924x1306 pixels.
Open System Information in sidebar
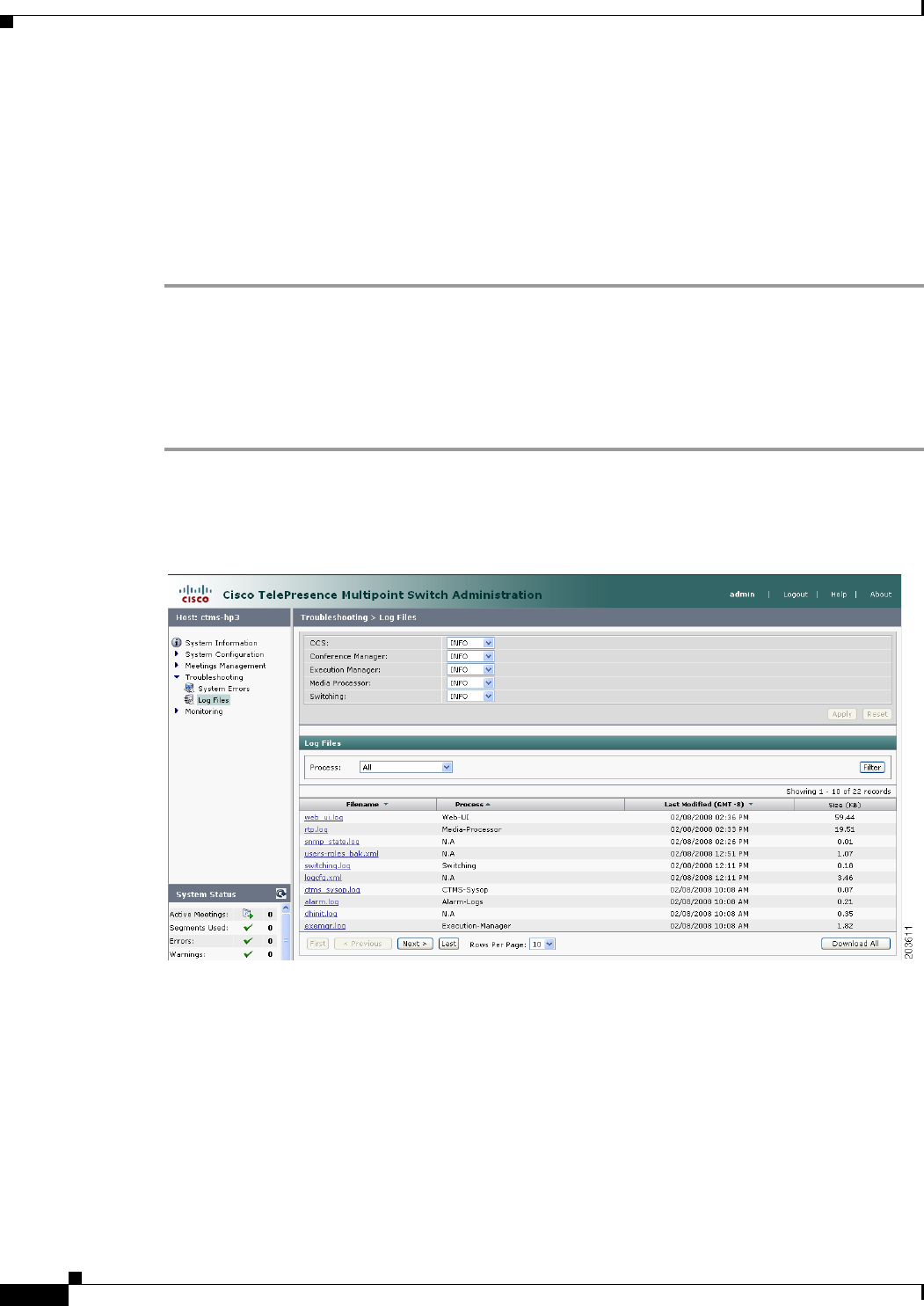(222, 643)
